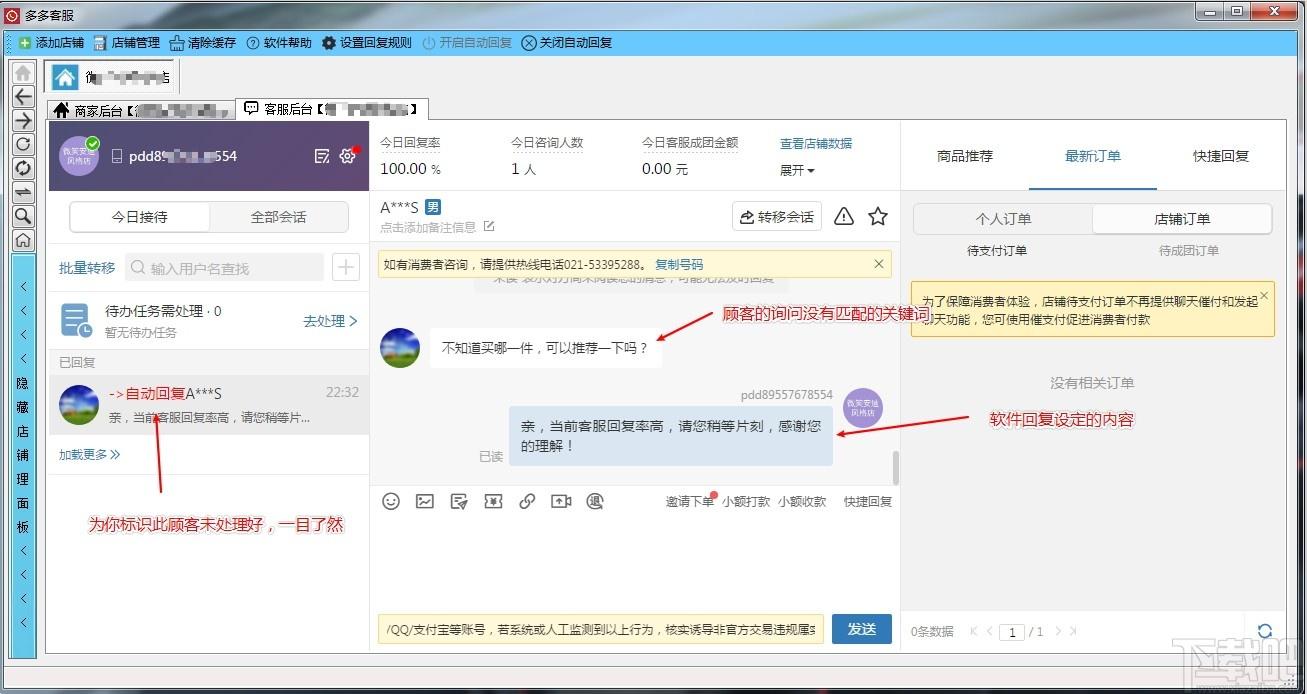Image resolution: width=1307 pixels, height=694 pixels.
Task: Click 清除缓存 to clear the cache
Action: click(202, 43)
